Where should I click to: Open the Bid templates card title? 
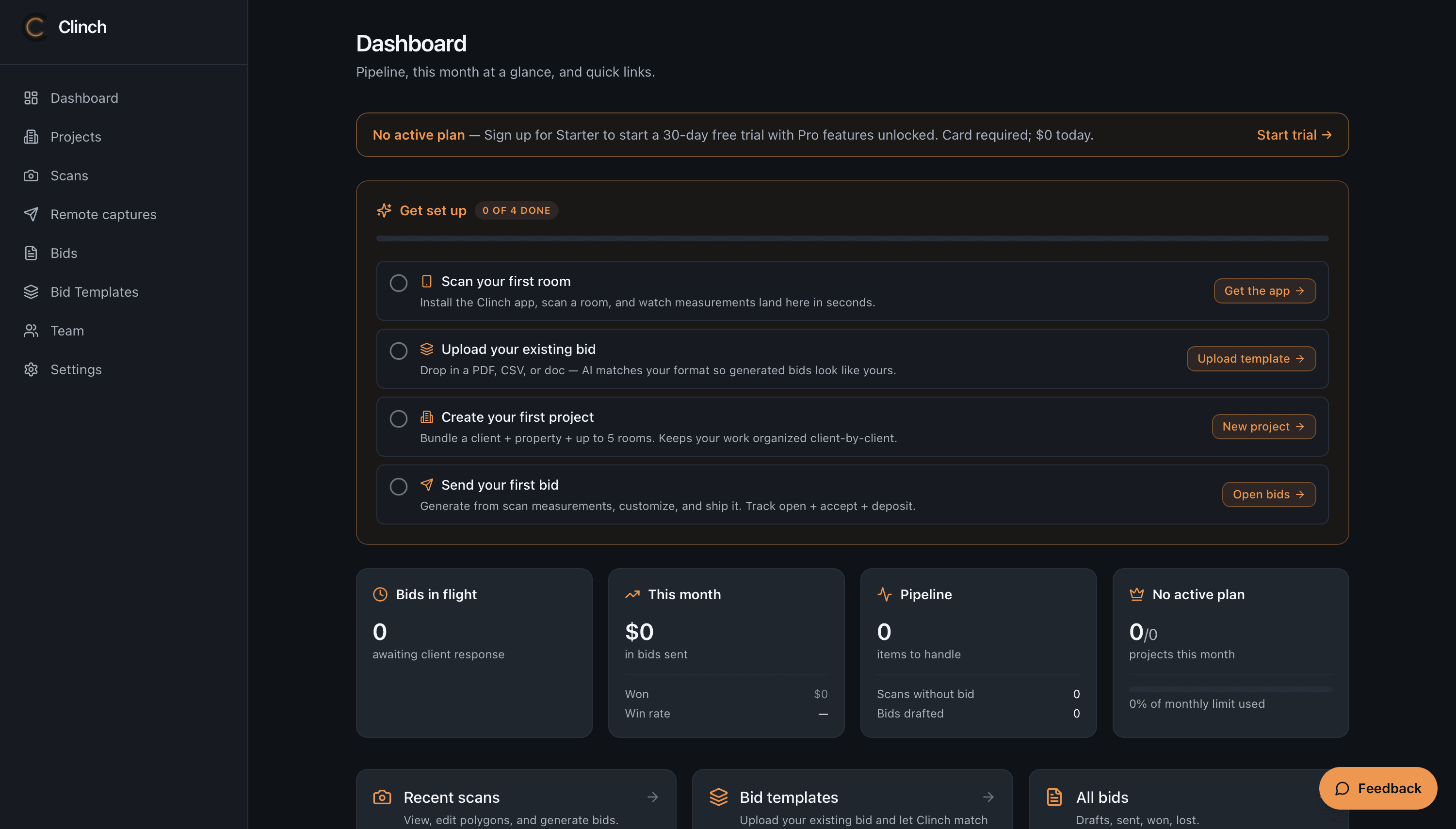[788, 797]
